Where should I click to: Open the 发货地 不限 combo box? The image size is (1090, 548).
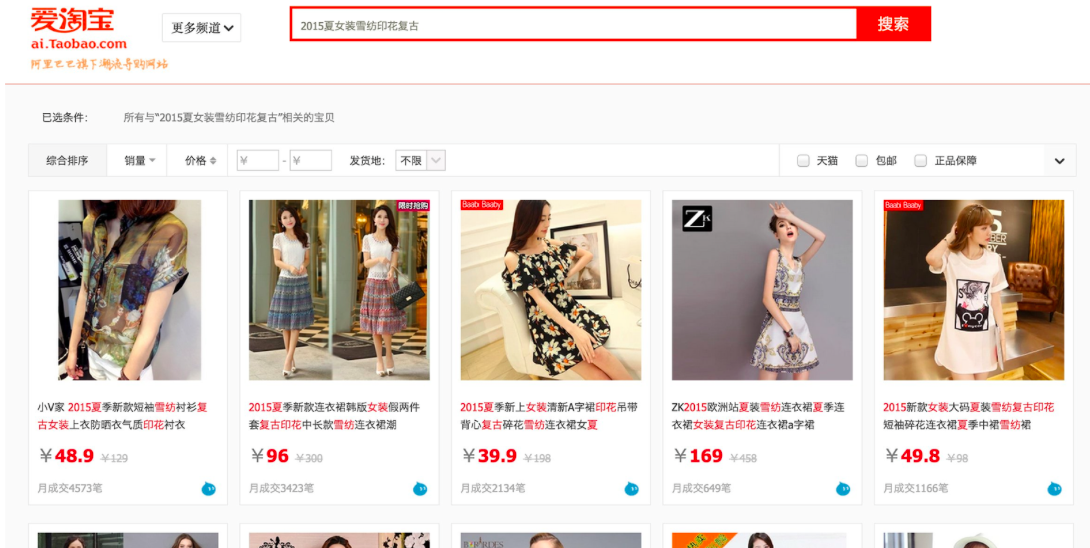coord(420,161)
